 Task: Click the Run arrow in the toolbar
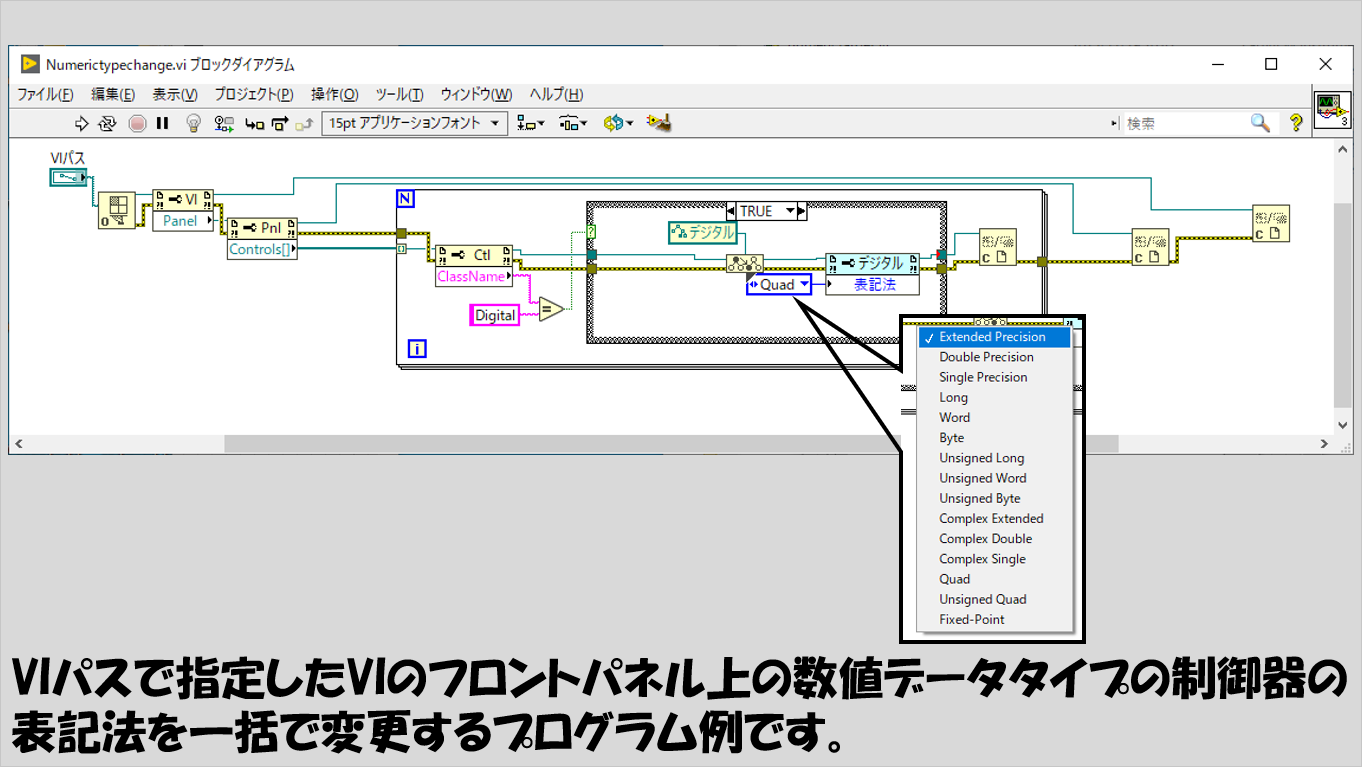click(82, 123)
